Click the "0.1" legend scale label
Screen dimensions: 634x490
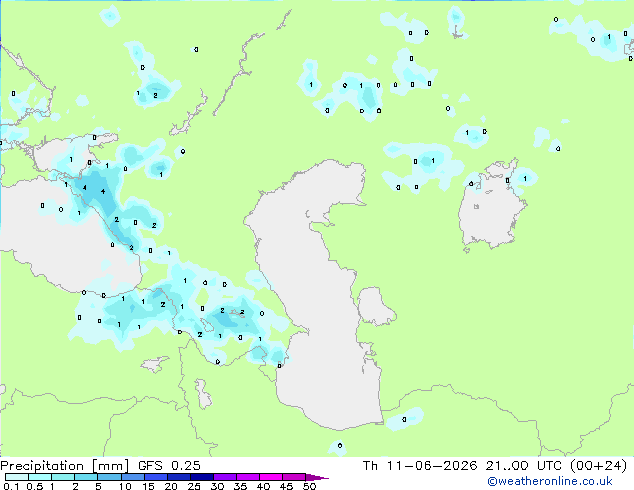11,486
